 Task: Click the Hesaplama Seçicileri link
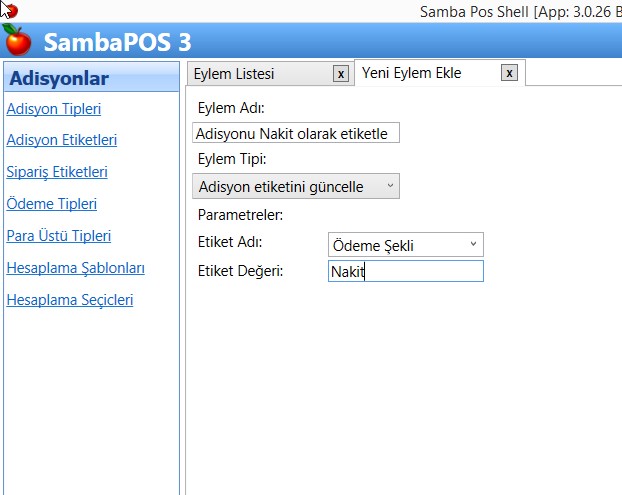coord(70,300)
